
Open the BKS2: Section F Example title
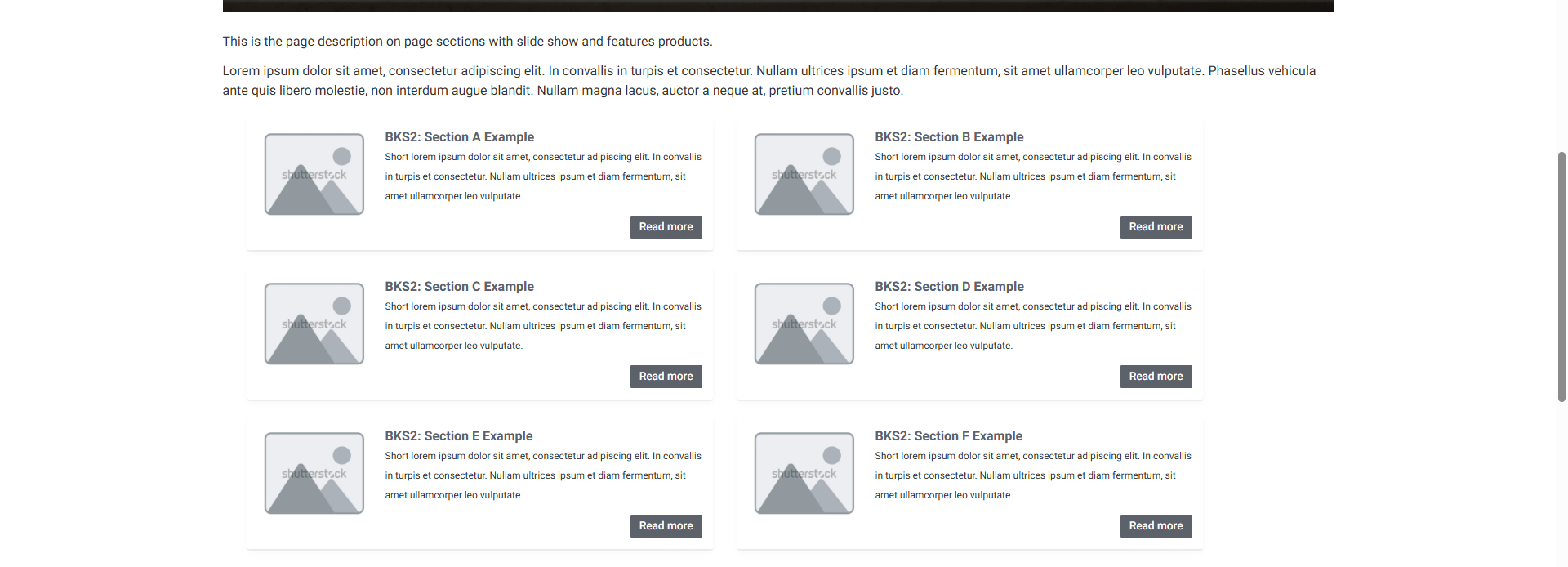tap(949, 436)
